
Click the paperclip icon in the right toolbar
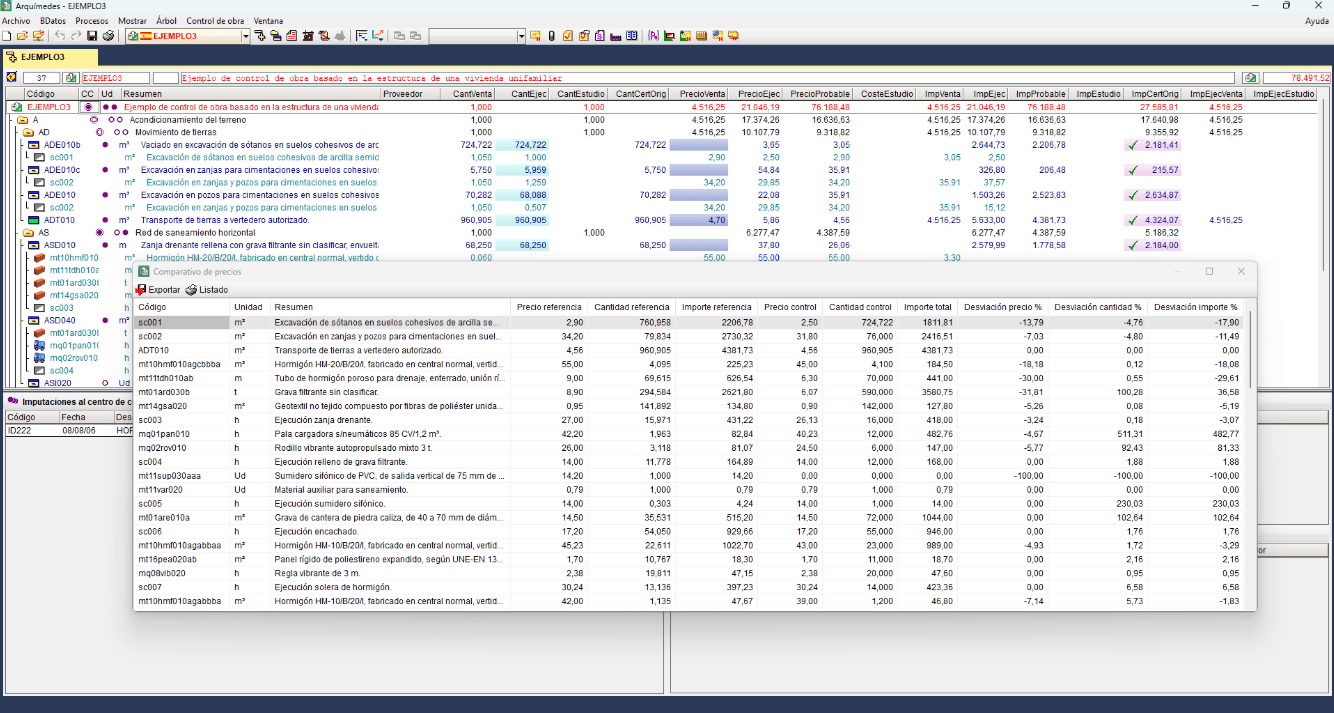click(x=551, y=36)
